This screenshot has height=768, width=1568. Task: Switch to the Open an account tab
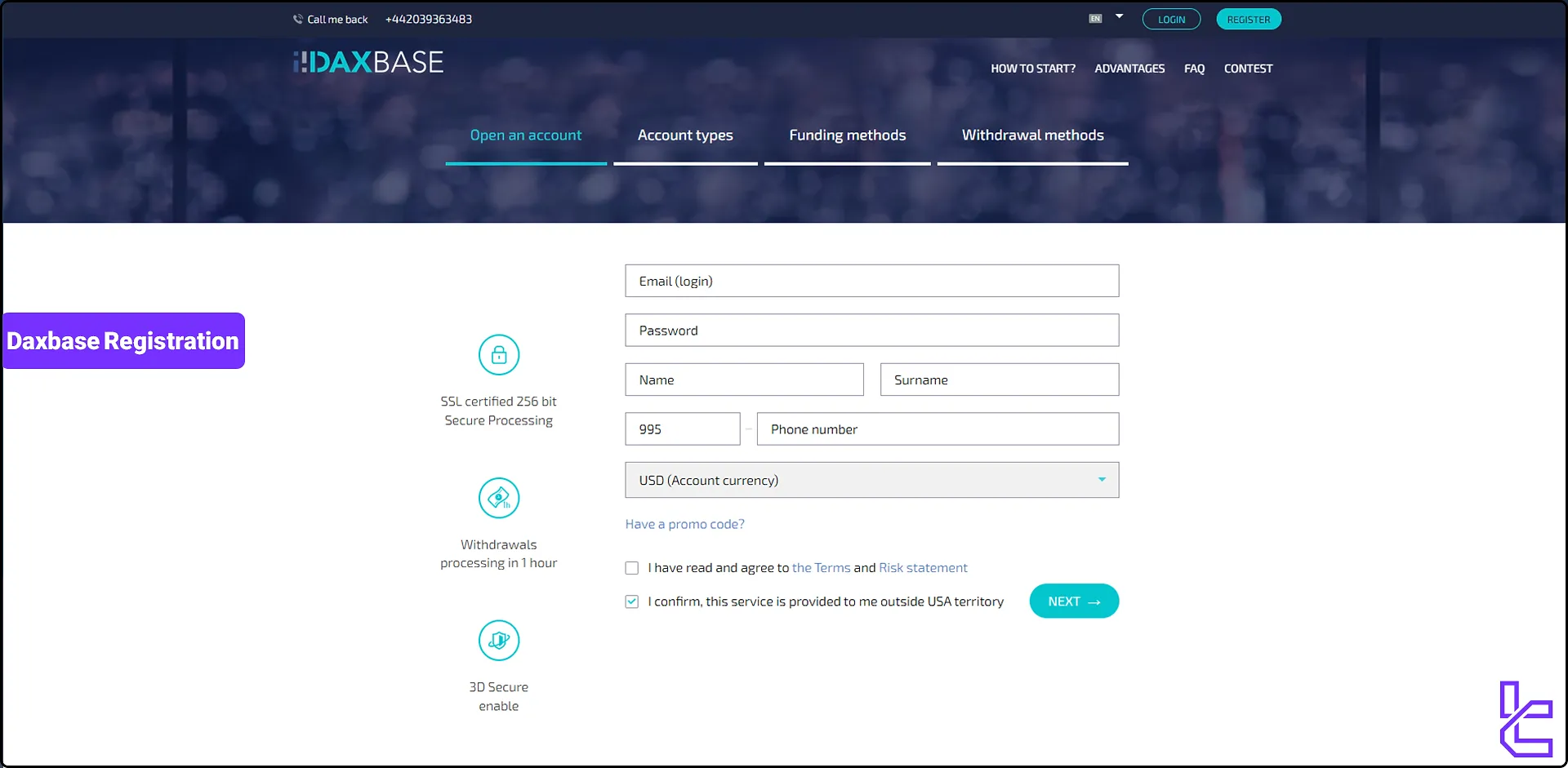(x=526, y=135)
